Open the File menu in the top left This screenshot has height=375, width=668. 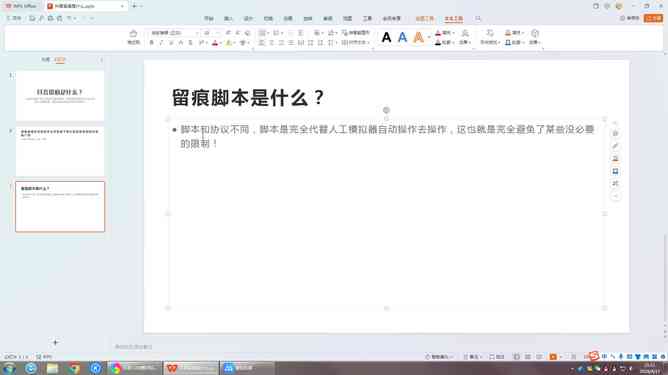click(14, 18)
